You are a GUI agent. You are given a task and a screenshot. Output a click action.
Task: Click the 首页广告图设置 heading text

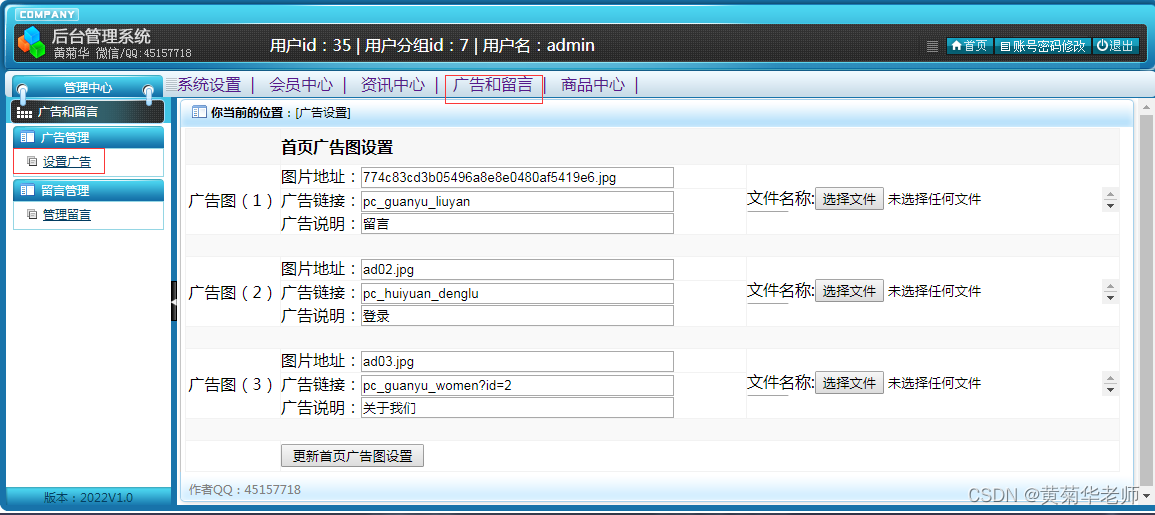click(337, 147)
